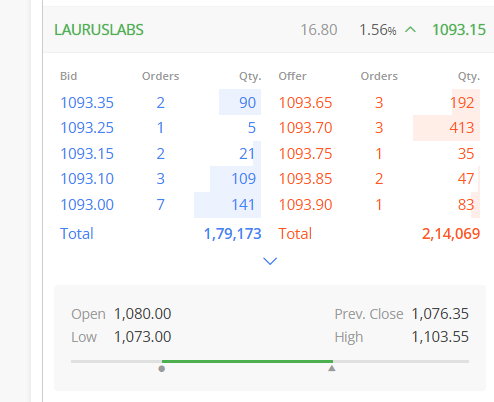
Task: Select last traded price 1093.15 in header
Action: click(459, 30)
